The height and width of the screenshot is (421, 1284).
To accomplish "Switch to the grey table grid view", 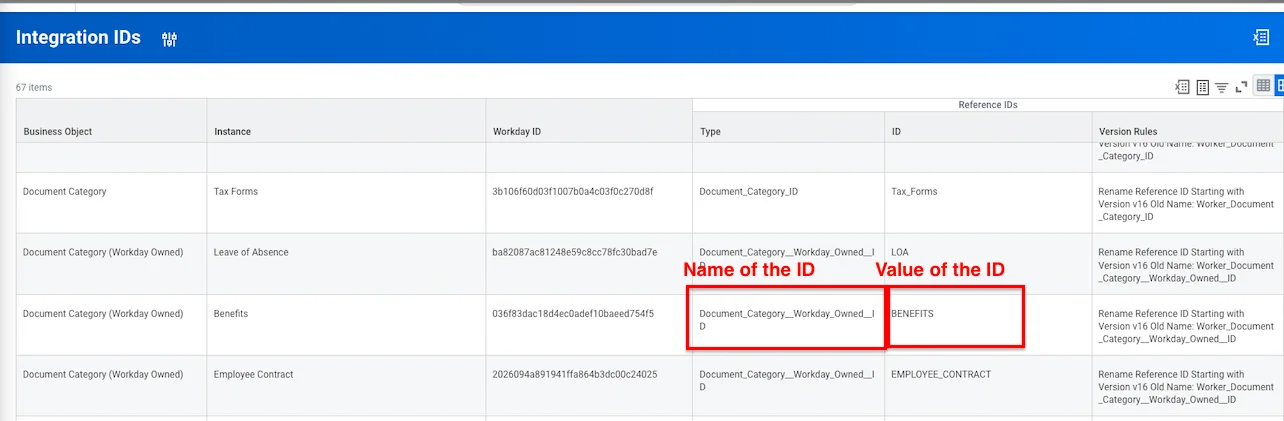I will pyautogui.click(x=1263, y=86).
